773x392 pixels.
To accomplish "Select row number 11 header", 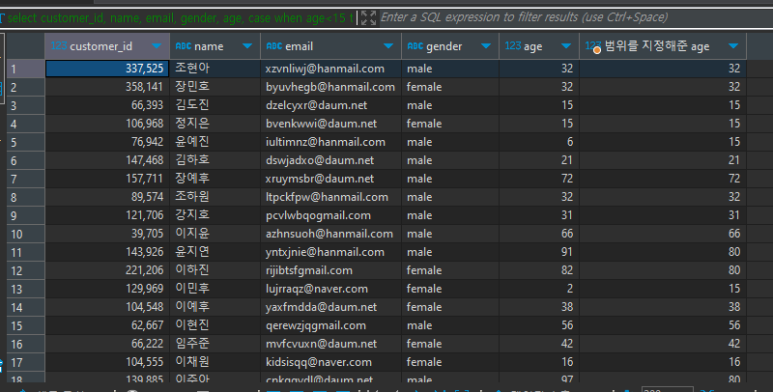I will click(26, 252).
